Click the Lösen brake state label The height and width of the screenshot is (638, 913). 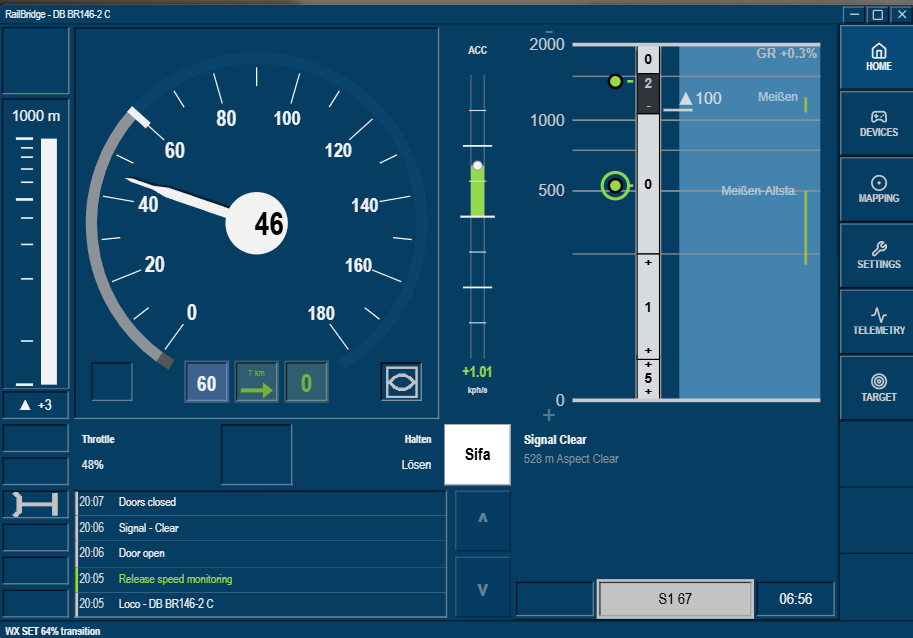416,465
